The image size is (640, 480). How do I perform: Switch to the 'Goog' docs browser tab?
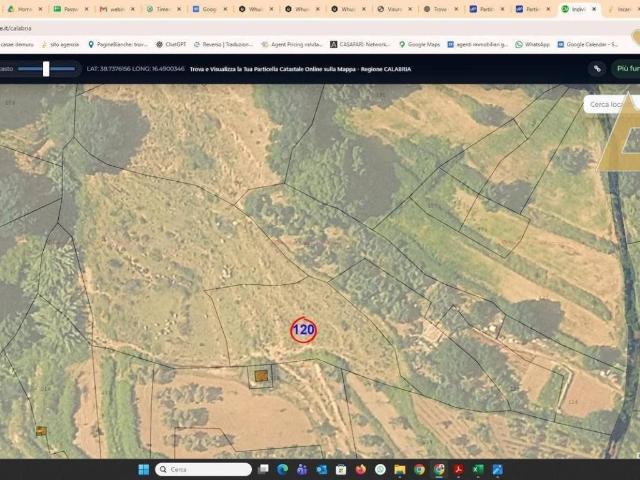point(204,9)
